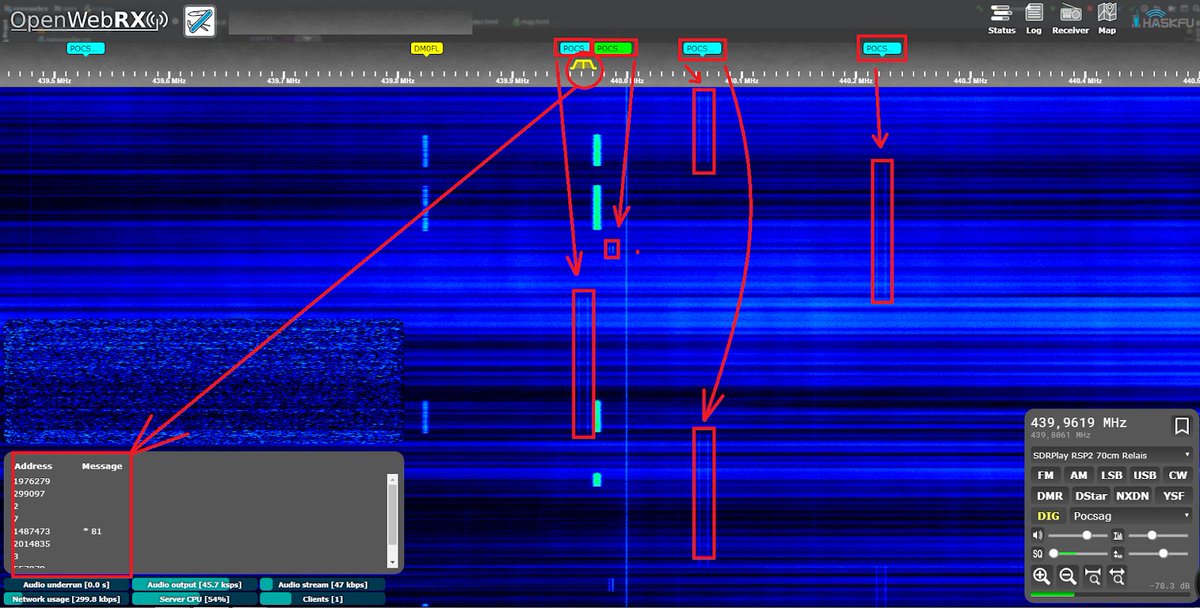This screenshot has width=1200, height=608.
Task: Switch to DStar digital voice mode
Action: pyautogui.click(x=1090, y=496)
